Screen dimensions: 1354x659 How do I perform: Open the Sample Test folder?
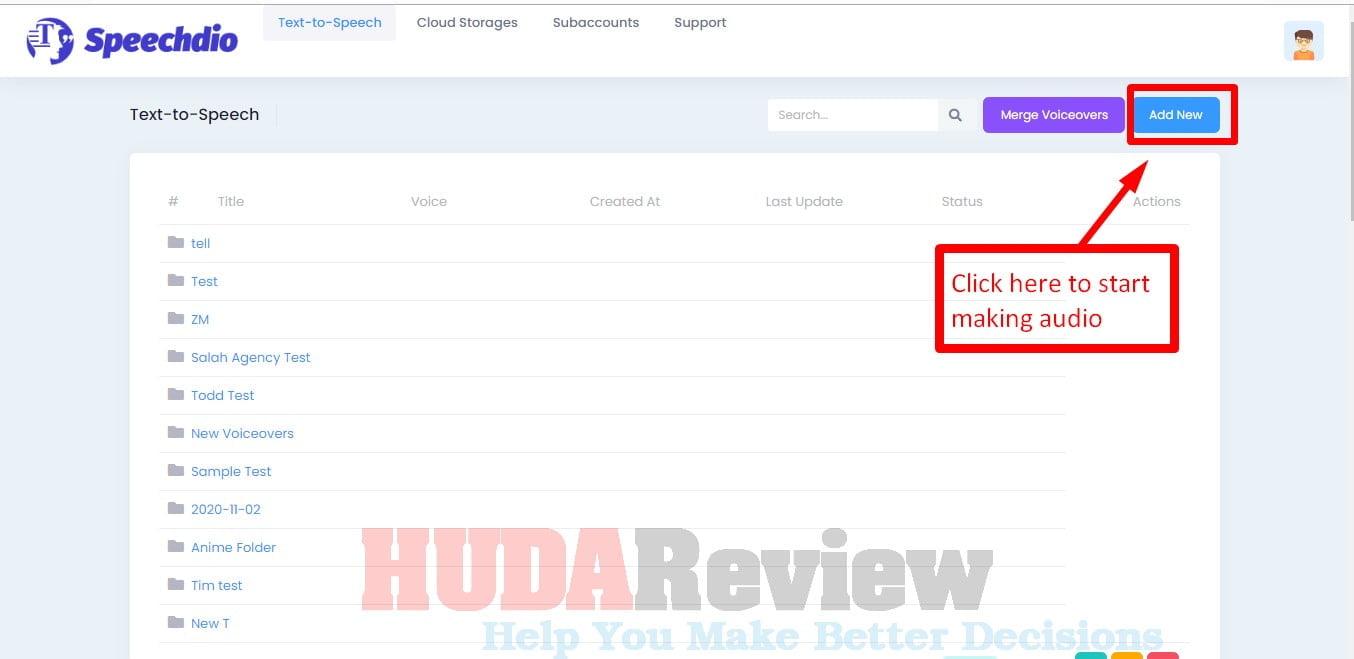231,471
